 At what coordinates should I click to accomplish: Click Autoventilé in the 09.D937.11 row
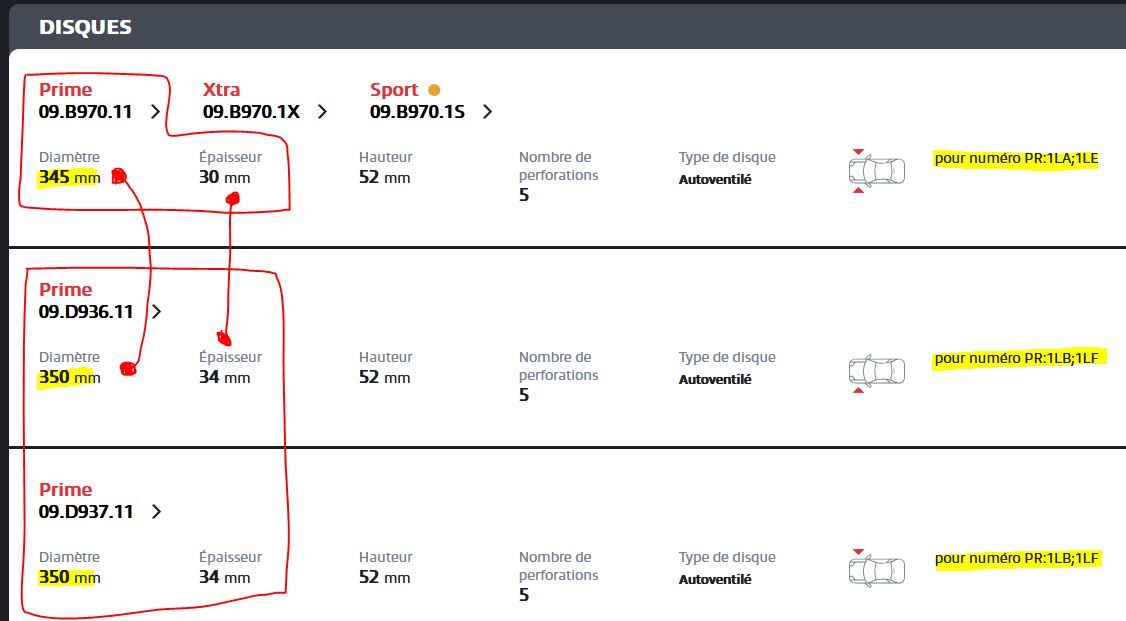coord(715,579)
